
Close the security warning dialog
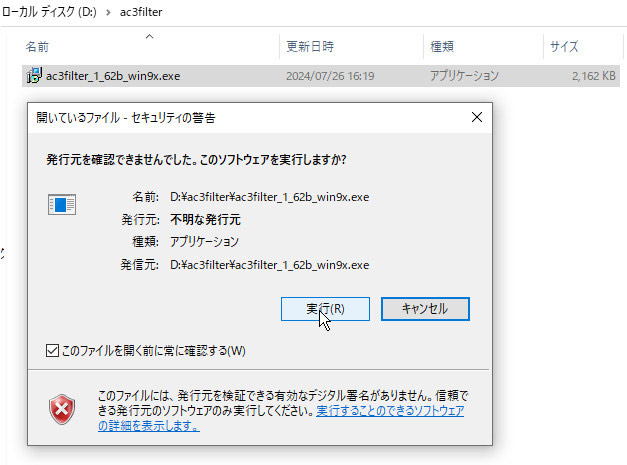click(477, 117)
